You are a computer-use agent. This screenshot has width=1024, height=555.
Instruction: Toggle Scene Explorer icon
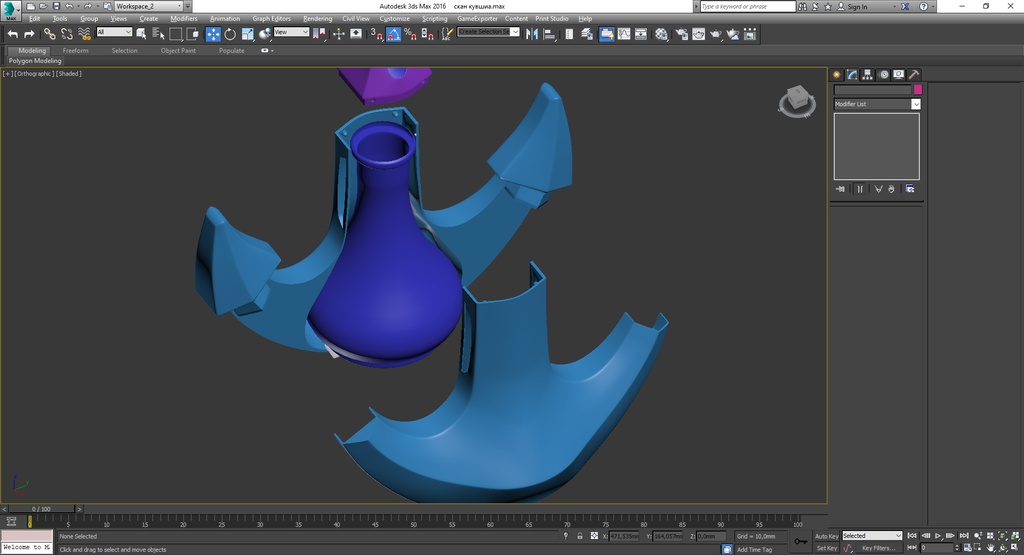point(569,34)
